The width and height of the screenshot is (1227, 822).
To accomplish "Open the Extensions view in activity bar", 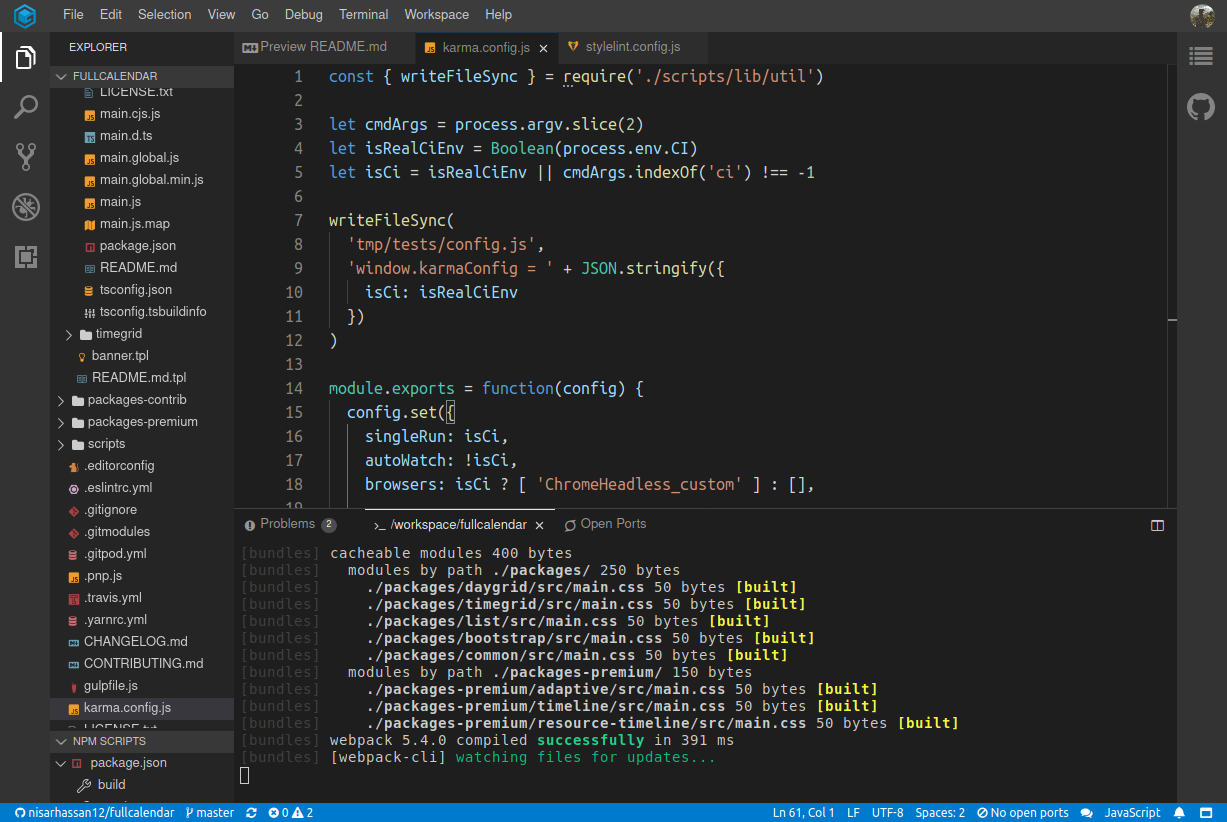I will pyautogui.click(x=25, y=256).
